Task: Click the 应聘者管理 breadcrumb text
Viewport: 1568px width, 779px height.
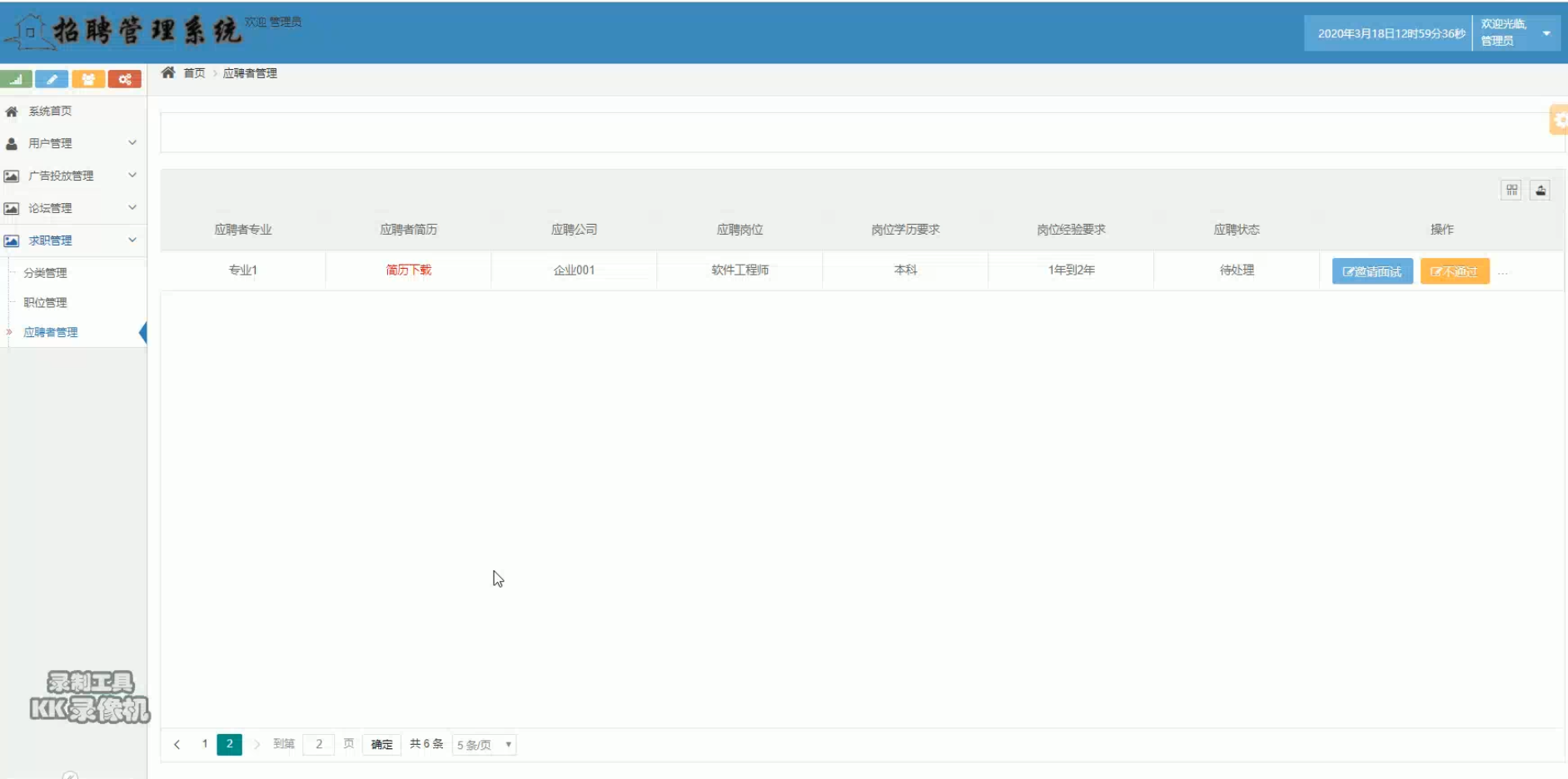Action: pyautogui.click(x=250, y=73)
